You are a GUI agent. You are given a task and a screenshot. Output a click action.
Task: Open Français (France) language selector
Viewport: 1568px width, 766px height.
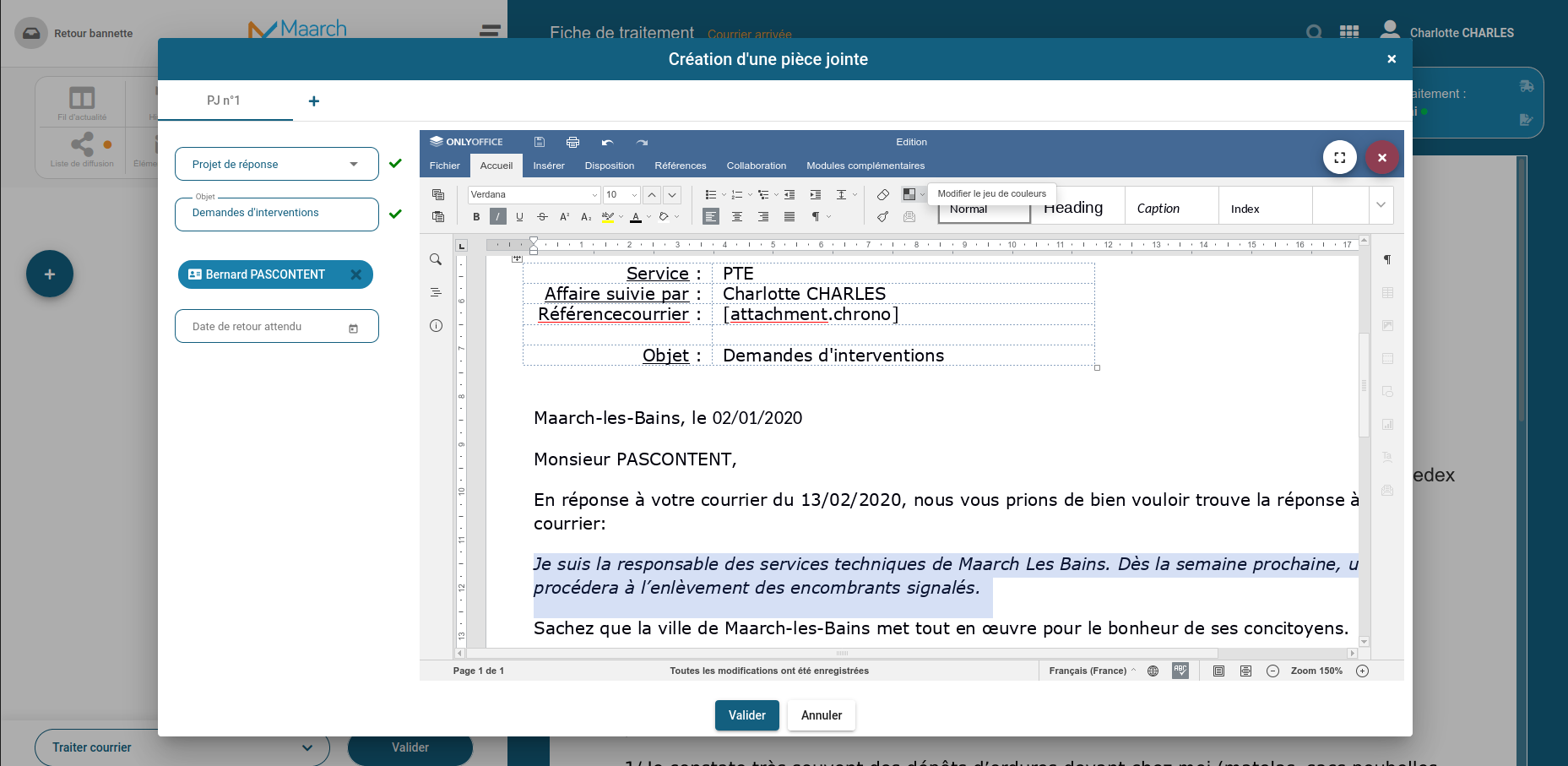1093,671
